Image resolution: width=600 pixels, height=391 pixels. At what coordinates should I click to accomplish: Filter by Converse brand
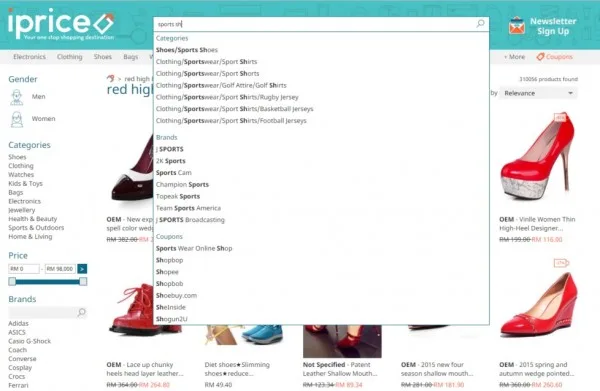click(x=22, y=359)
